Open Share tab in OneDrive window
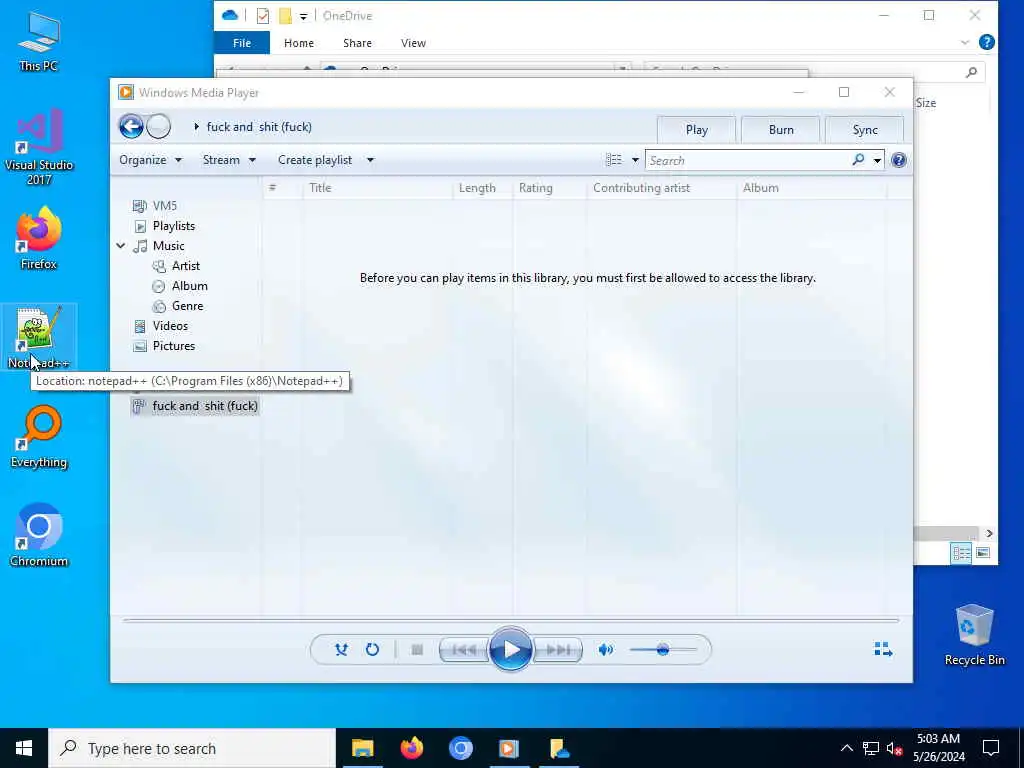Viewport: 1024px width, 768px height. tap(357, 43)
